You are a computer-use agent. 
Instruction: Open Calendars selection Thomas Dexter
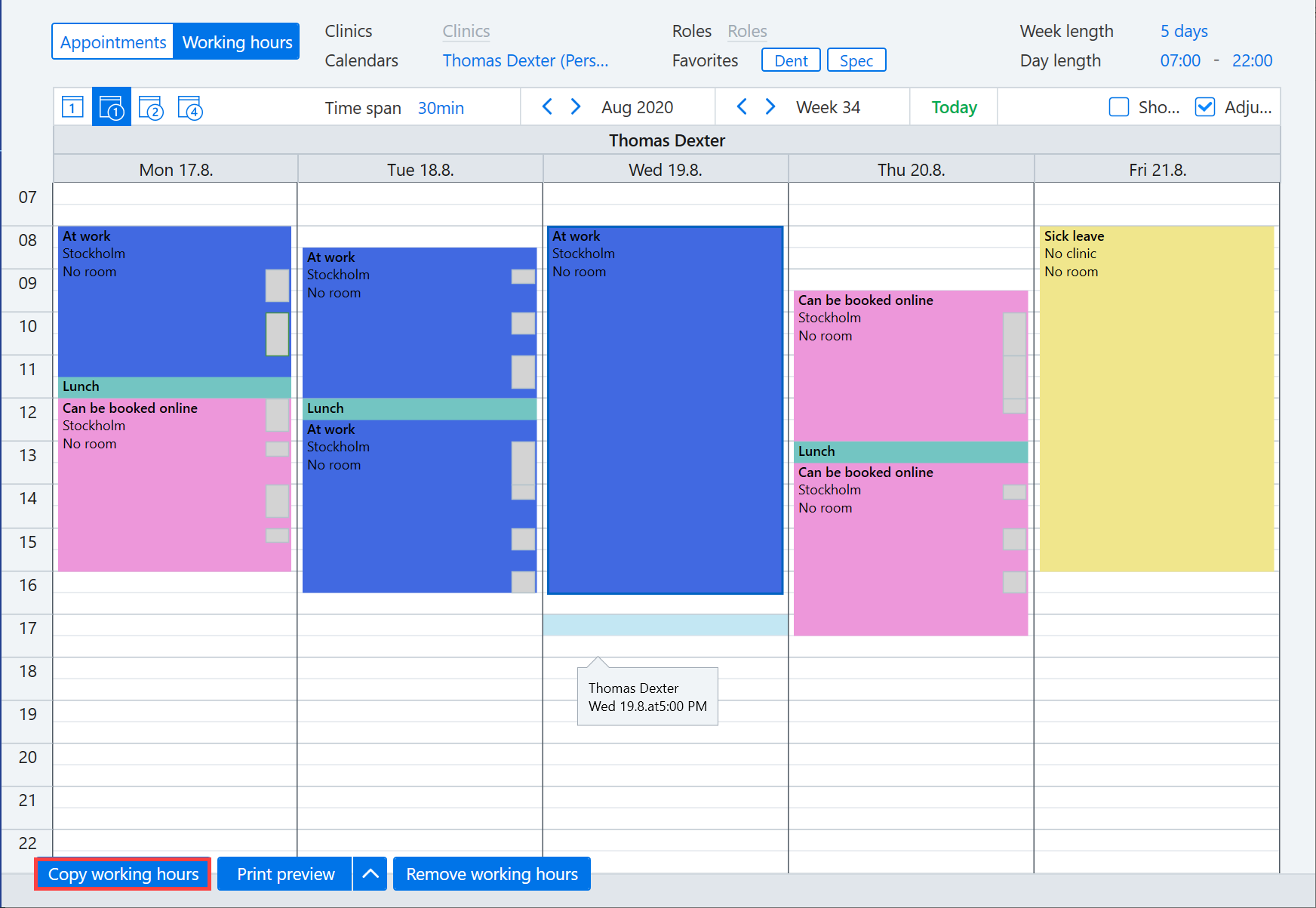tap(525, 60)
